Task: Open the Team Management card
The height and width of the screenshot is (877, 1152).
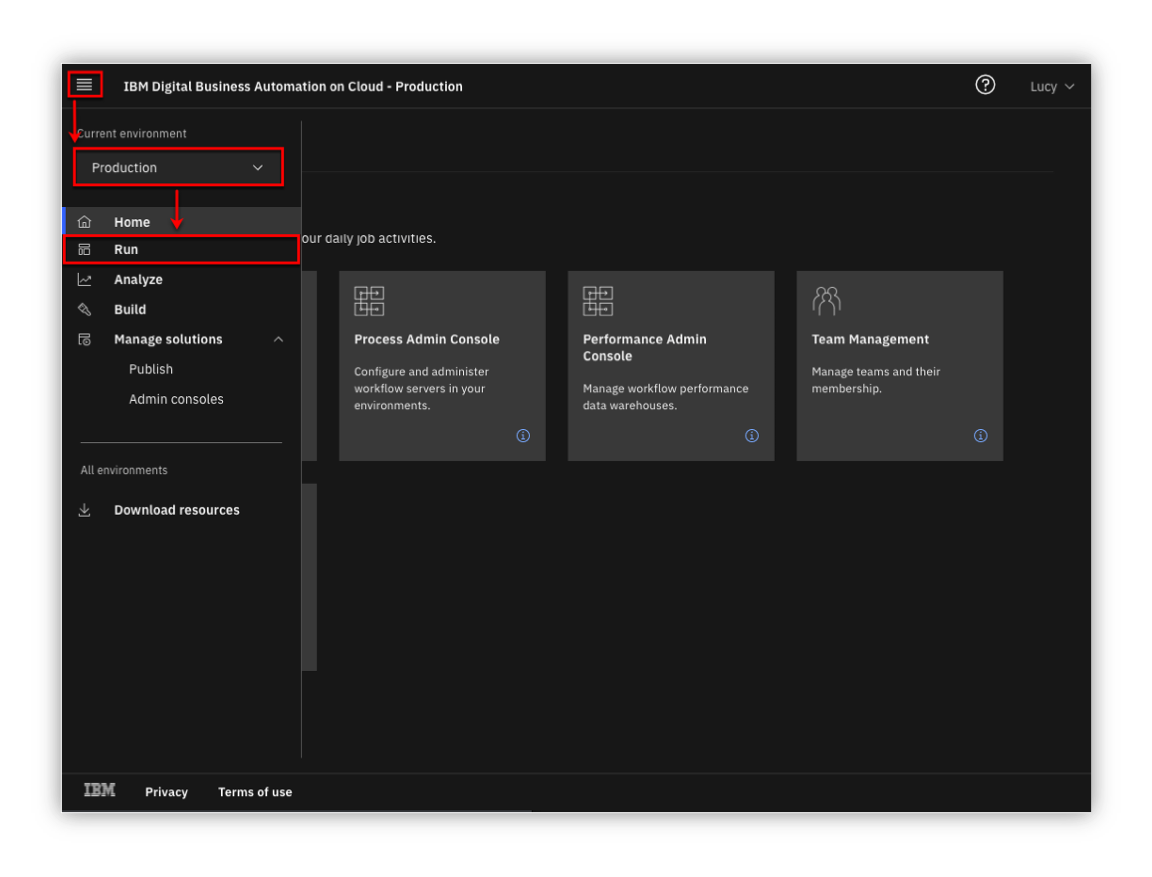Action: click(900, 366)
